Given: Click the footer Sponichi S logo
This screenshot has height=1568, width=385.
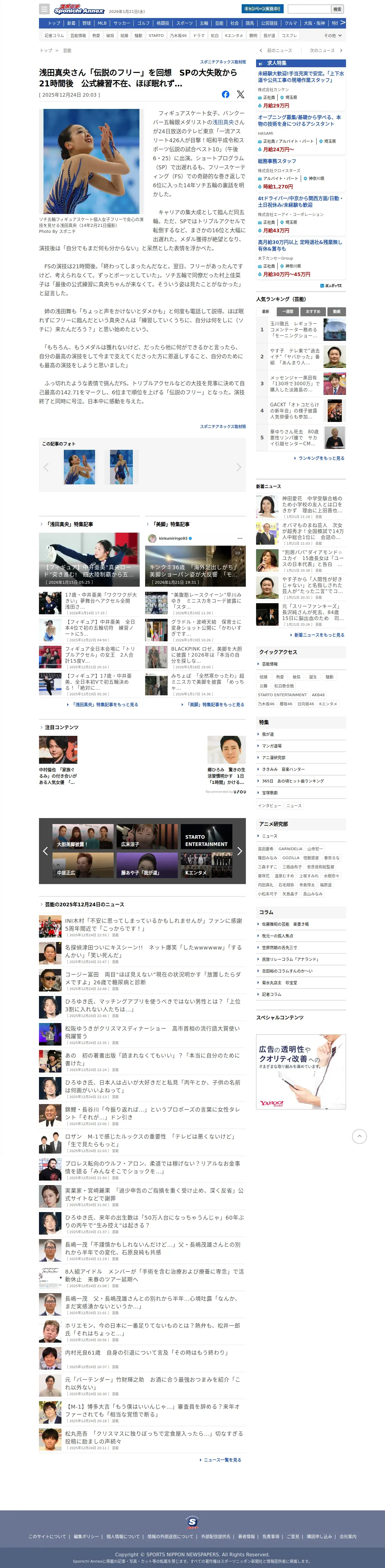Looking at the screenshot, I should pyautogui.click(x=192, y=1522).
